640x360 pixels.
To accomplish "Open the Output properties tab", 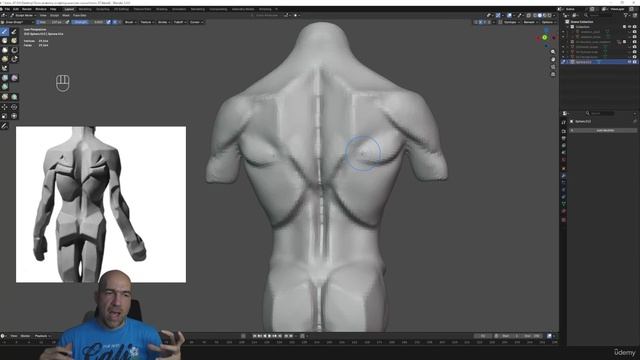I will pyautogui.click(x=564, y=138).
